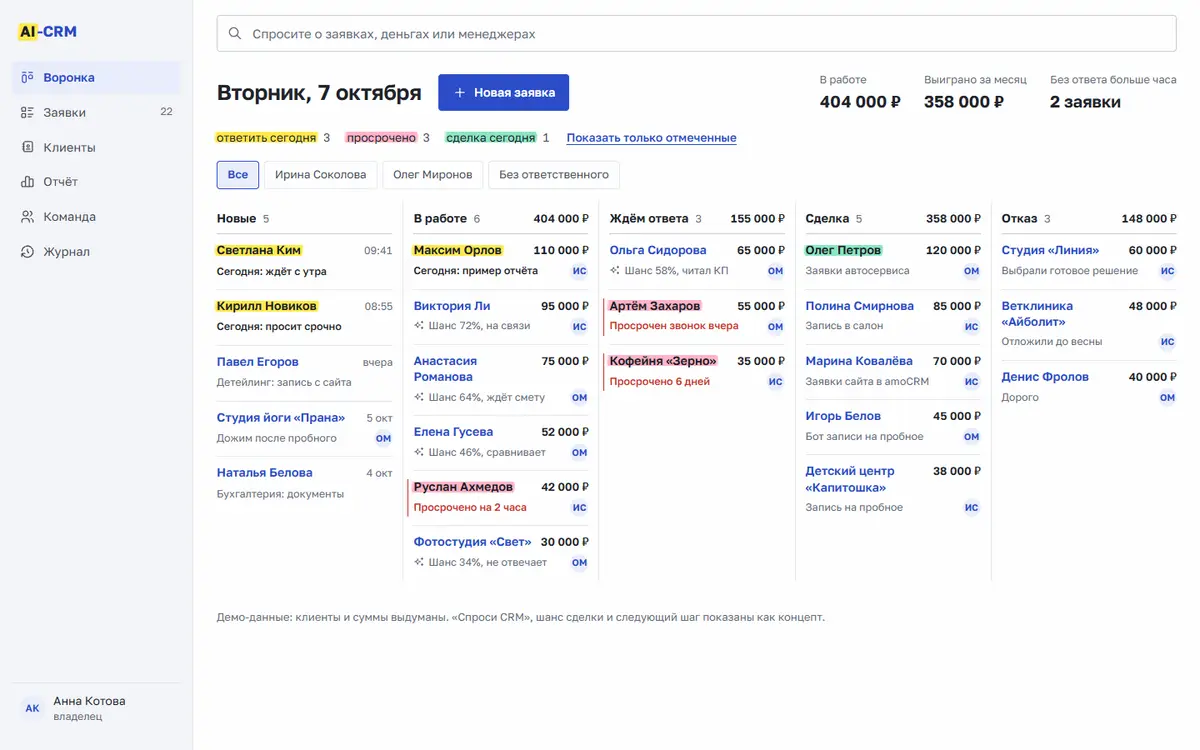Click «Просрочен звонок вчера» text
Viewport: 1200px width, 750px height.
tap(674, 326)
